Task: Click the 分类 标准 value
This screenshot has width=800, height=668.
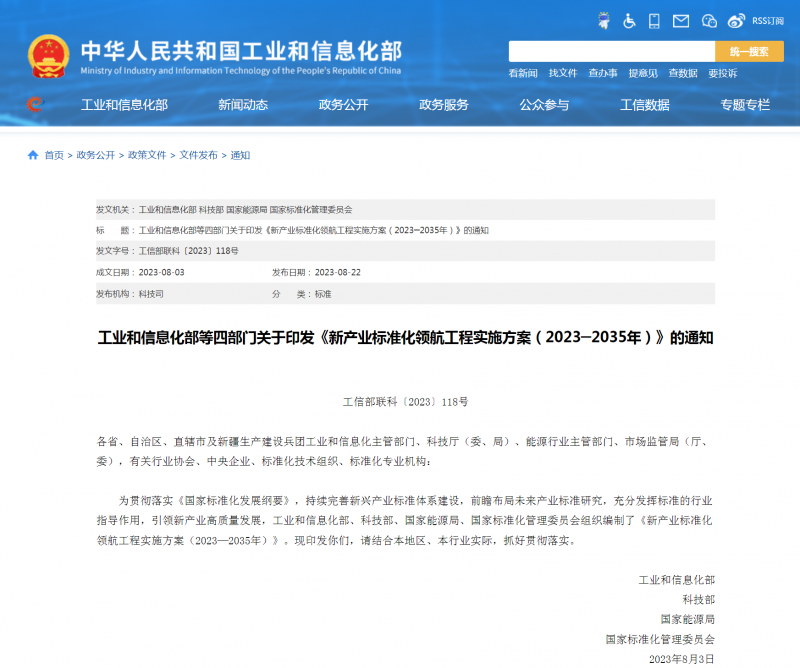Action: (323, 294)
